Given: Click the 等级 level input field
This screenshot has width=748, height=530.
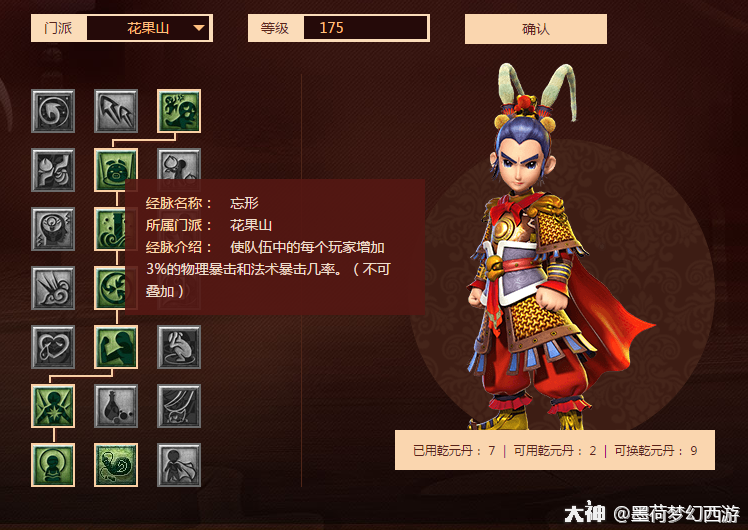Looking at the screenshot, I should tap(365, 28).
